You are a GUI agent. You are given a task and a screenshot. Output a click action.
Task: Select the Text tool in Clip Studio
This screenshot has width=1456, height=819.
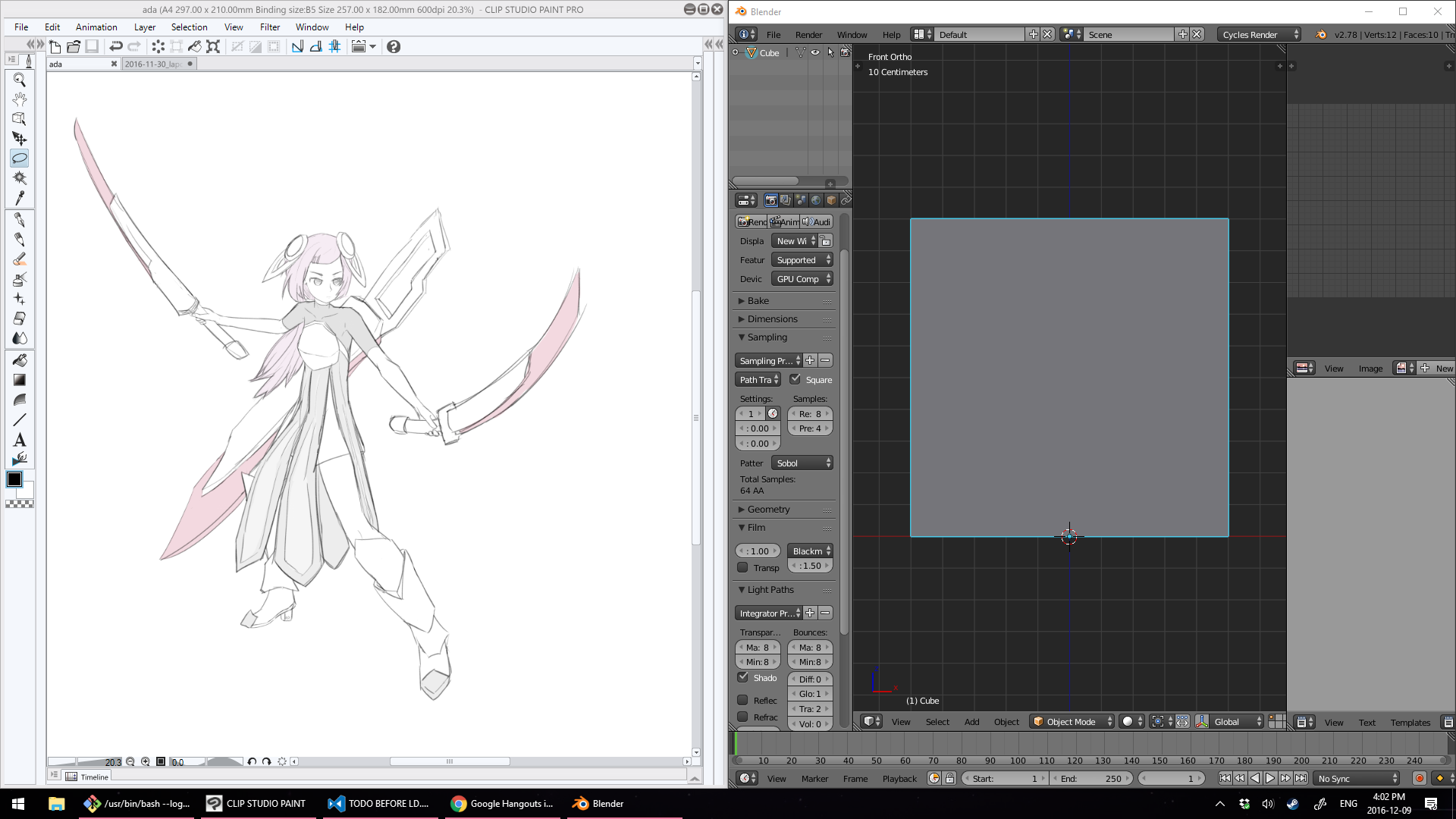[x=20, y=439]
